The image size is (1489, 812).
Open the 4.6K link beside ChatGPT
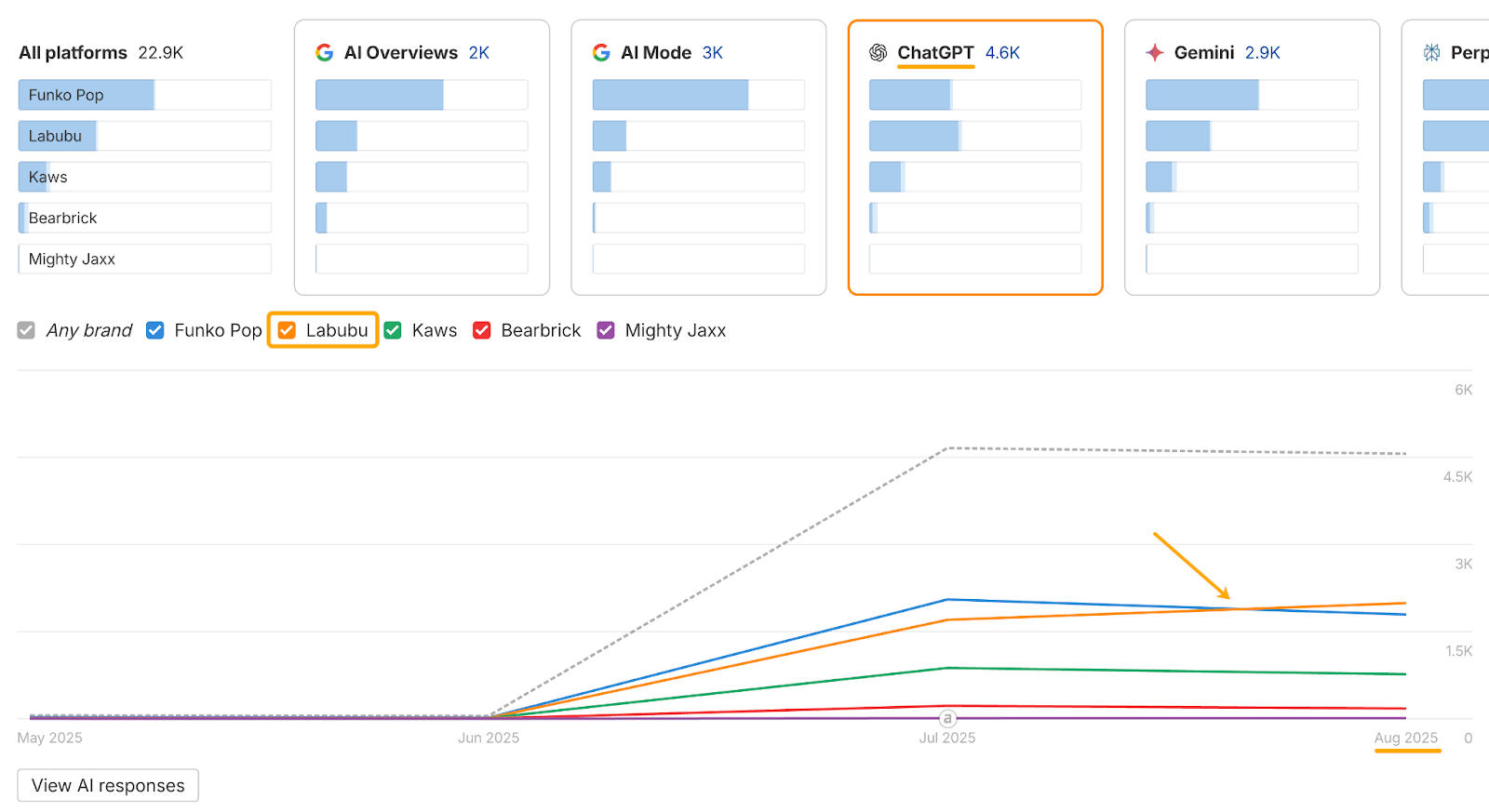click(x=1002, y=53)
